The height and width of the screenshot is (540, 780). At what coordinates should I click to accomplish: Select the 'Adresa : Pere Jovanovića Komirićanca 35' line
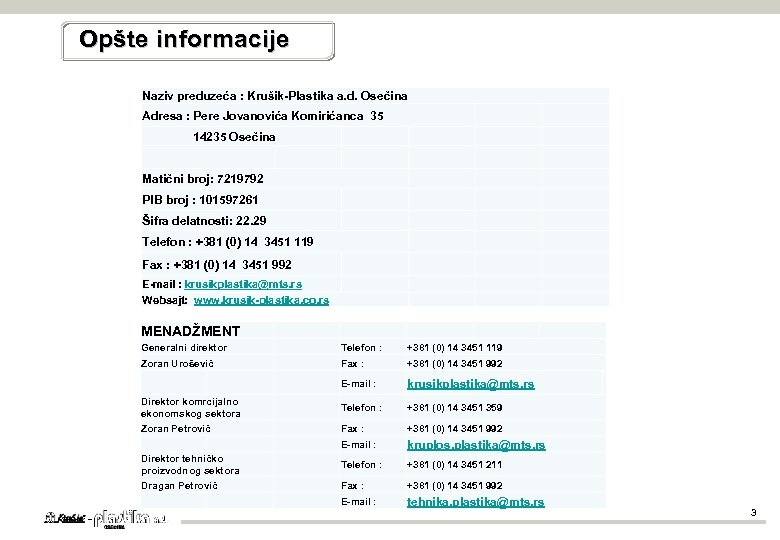coord(263,116)
